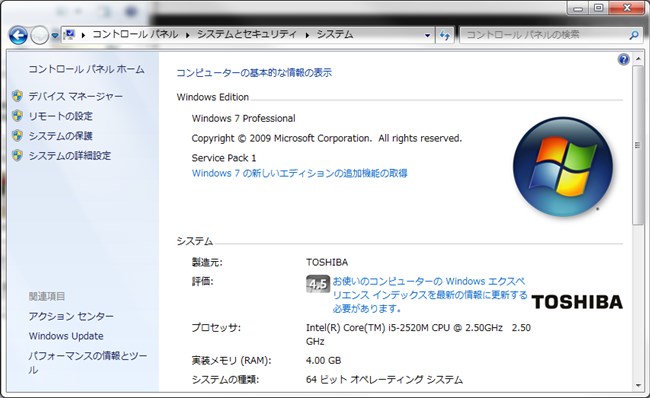Click the コントロール パネルの検索 search field

pyautogui.click(x=546, y=35)
